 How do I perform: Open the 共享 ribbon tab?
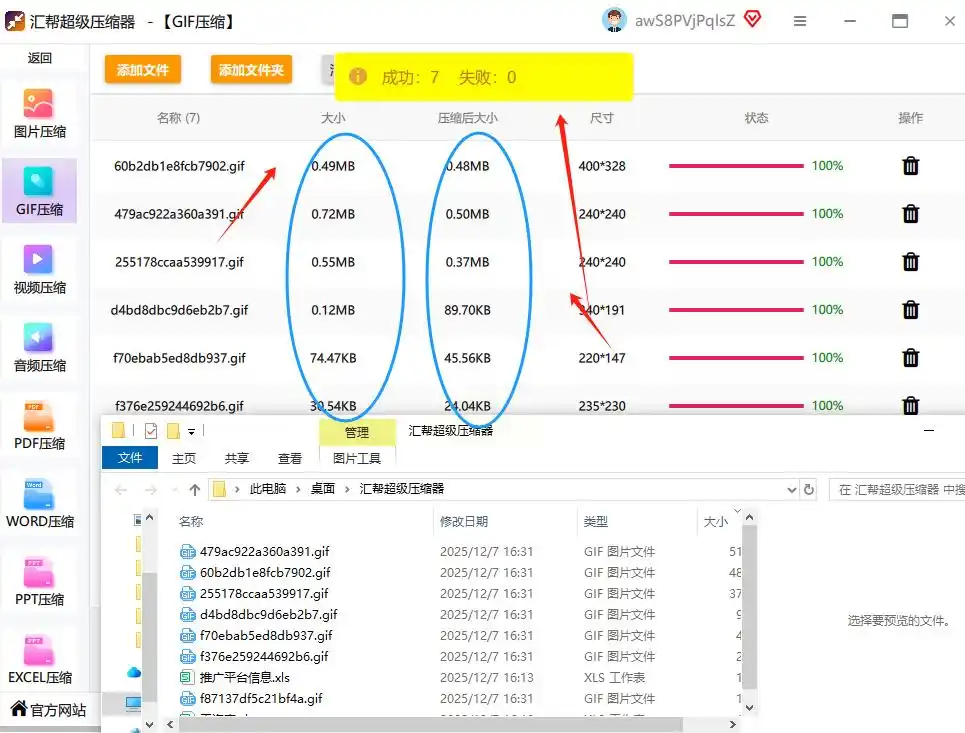(x=236, y=459)
